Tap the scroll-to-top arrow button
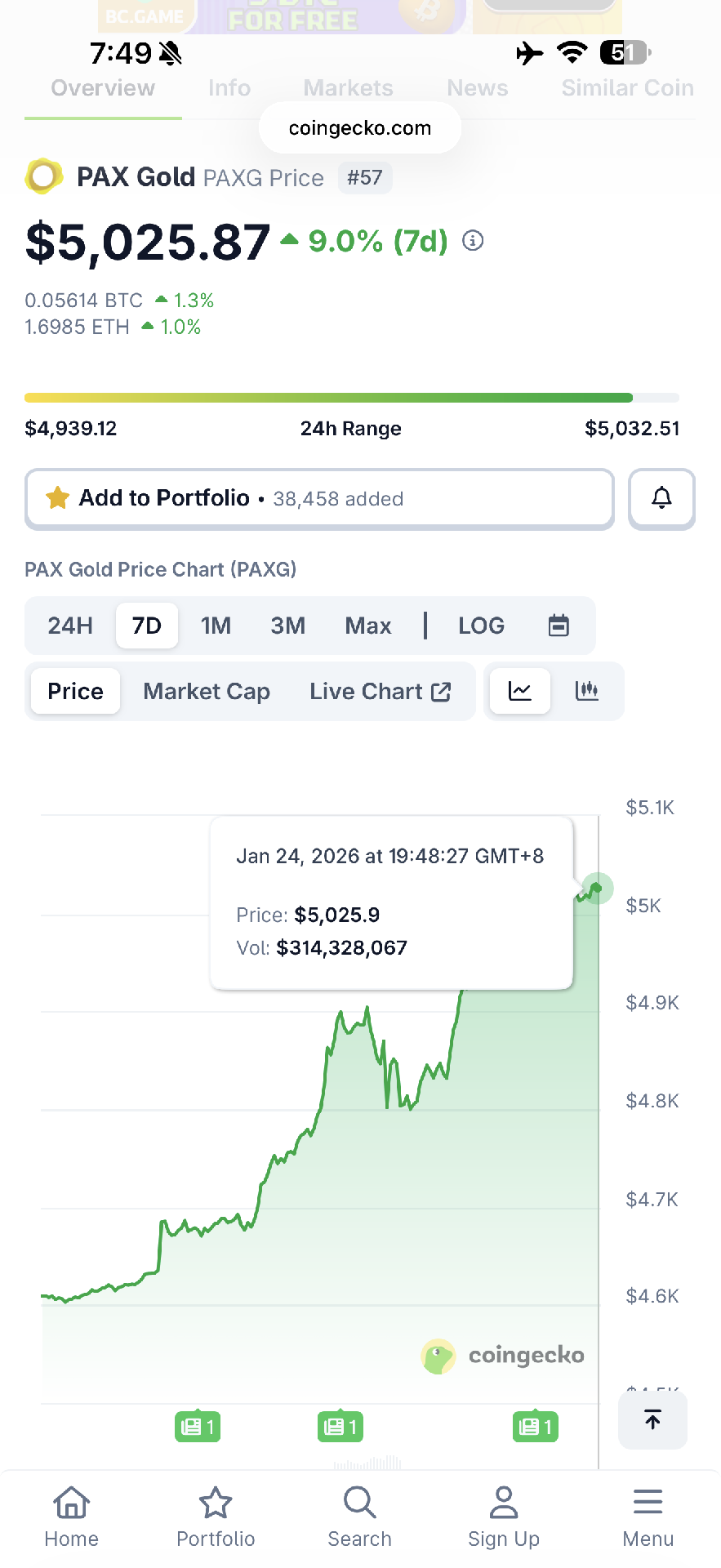Viewport: 721px width, 1568px height. pyautogui.click(x=652, y=1420)
